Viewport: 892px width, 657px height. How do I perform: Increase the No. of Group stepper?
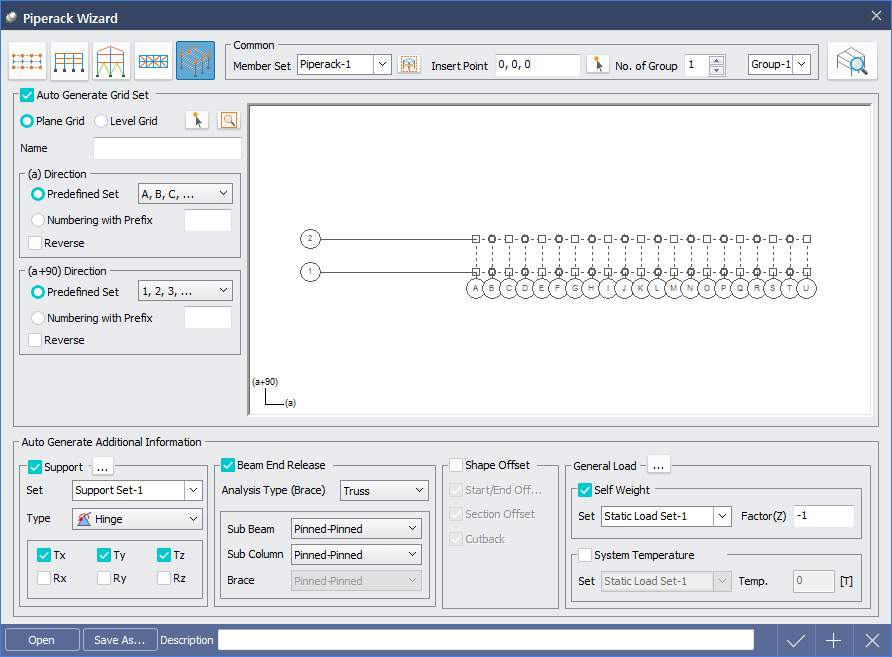[716, 60]
